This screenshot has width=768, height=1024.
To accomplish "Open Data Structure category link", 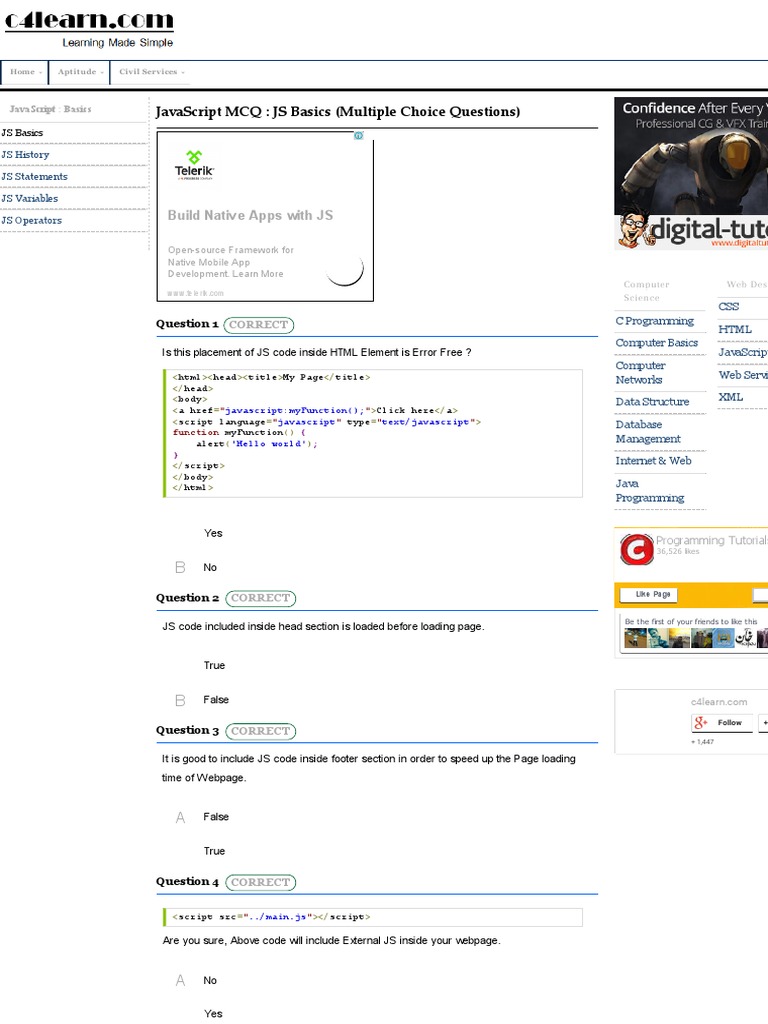I will click(652, 402).
